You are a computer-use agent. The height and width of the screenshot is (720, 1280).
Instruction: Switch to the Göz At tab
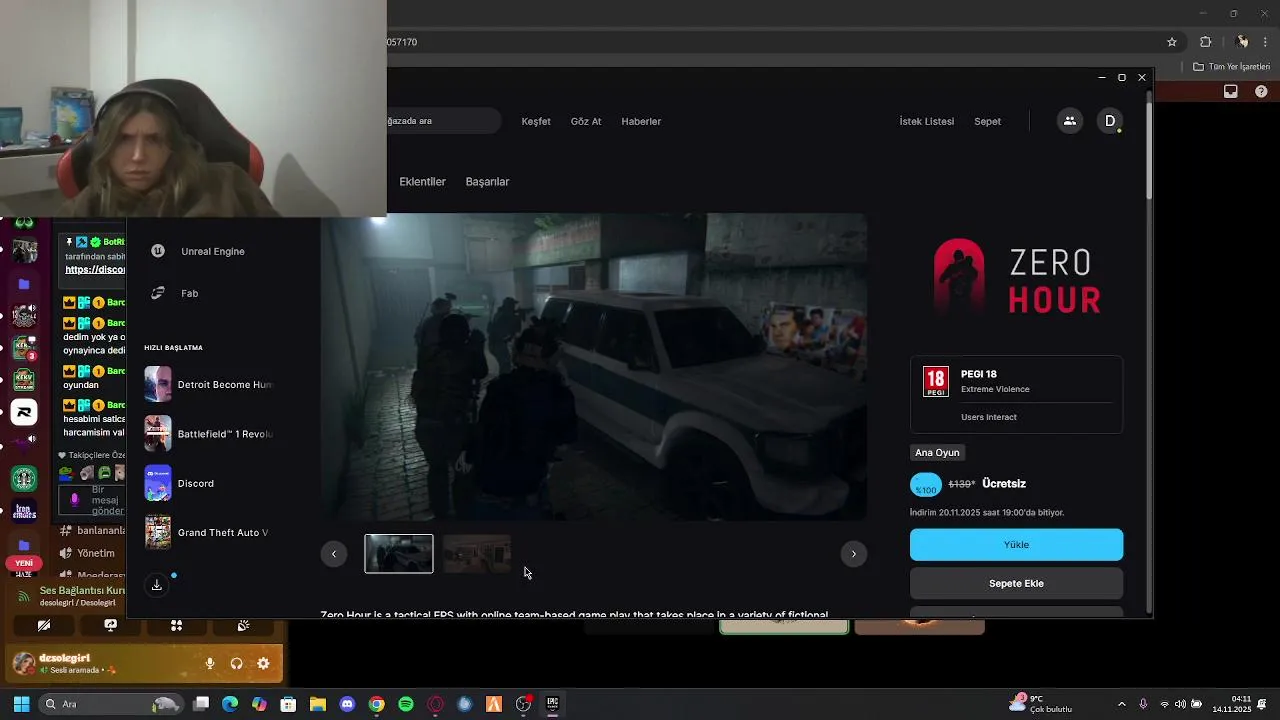click(586, 121)
